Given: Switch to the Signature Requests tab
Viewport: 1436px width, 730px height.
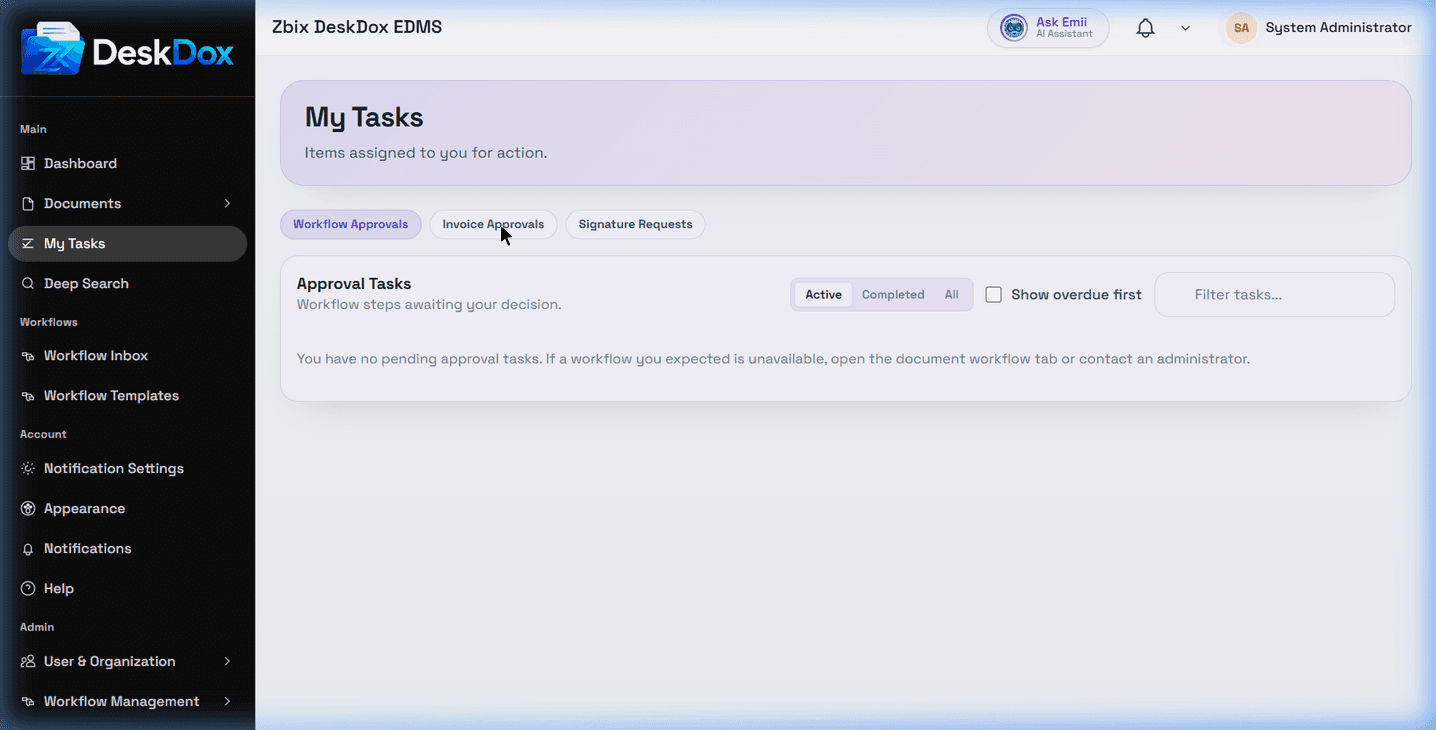Looking at the screenshot, I should click(636, 224).
